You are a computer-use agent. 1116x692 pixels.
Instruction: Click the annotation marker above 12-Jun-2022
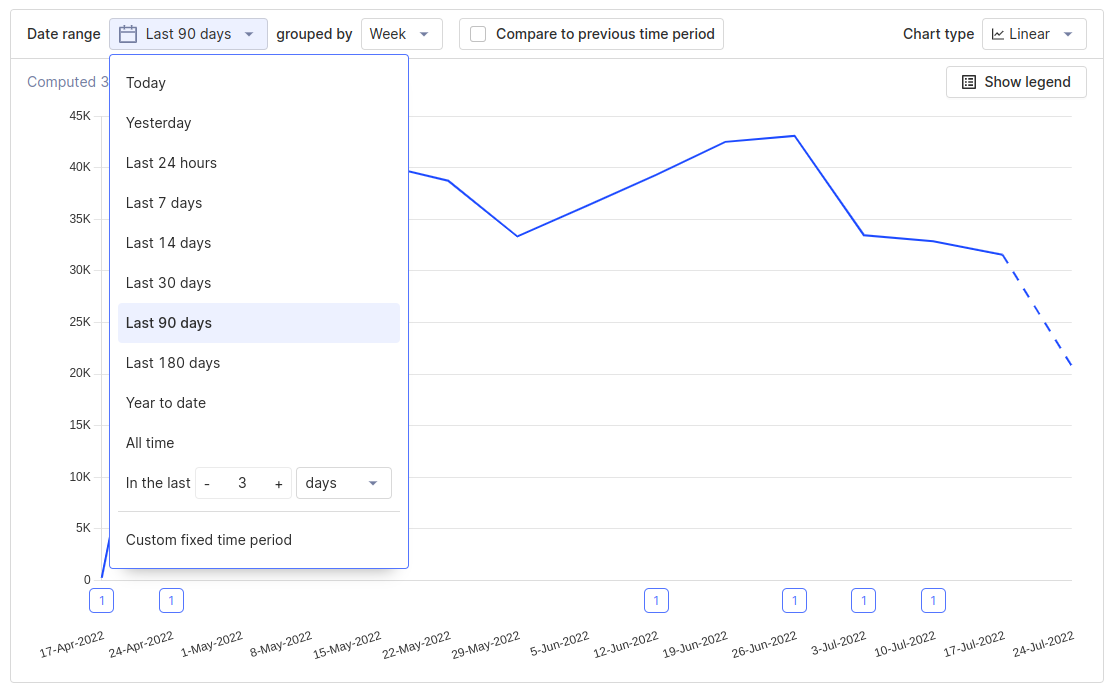click(656, 600)
